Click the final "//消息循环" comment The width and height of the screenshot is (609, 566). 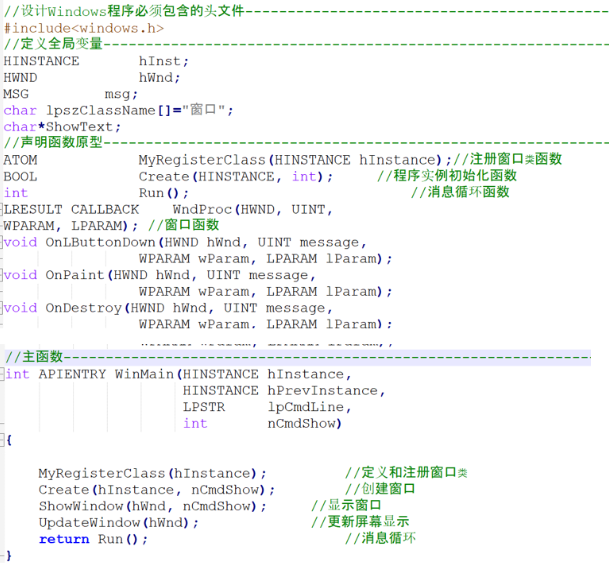click(380, 538)
